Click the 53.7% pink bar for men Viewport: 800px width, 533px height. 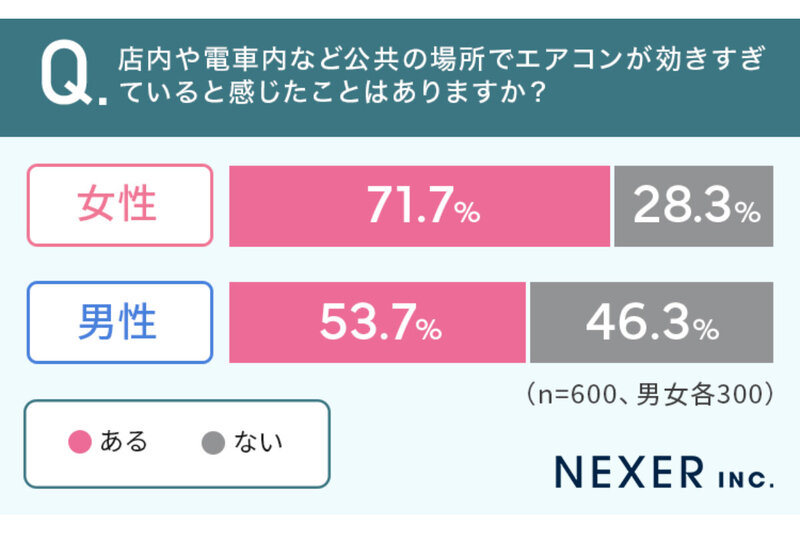pos(377,322)
